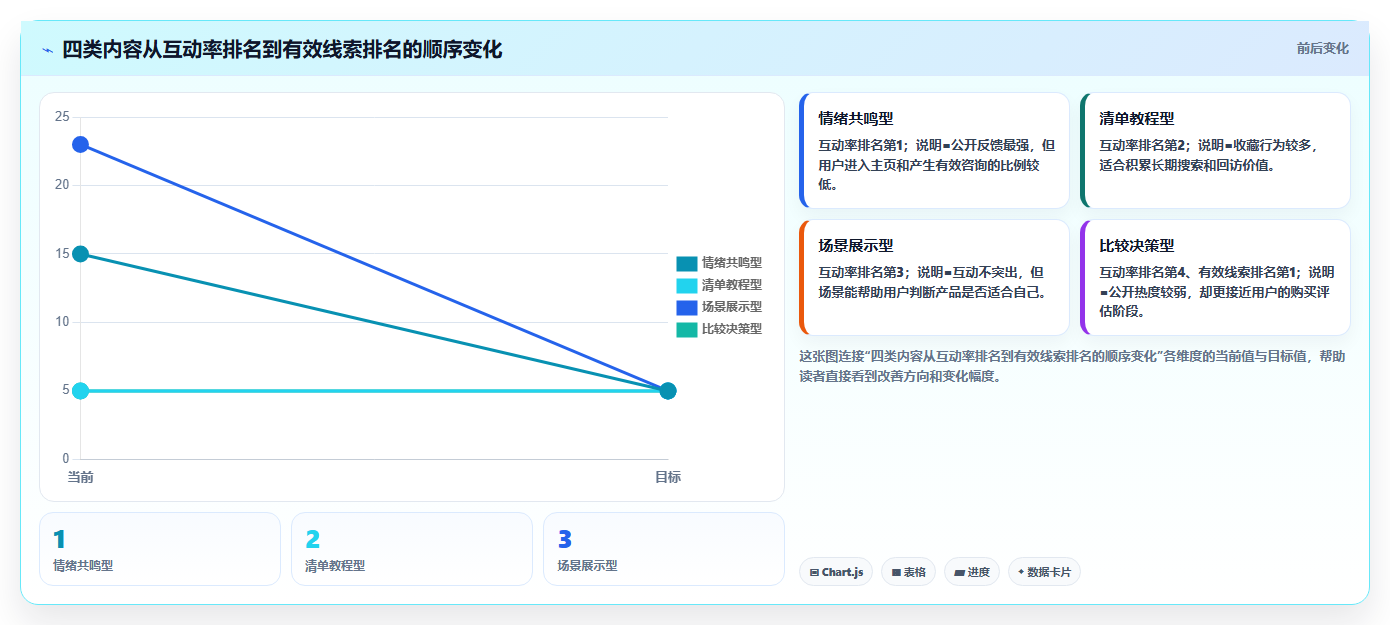
Task: Click the 目标 axis label
Action: click(668, 478)
